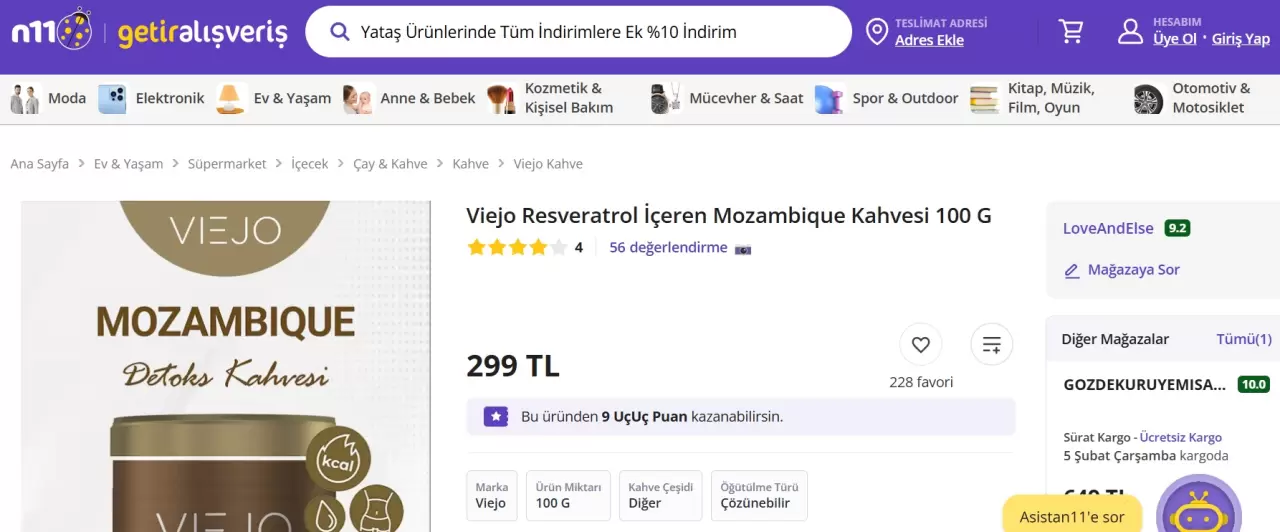Open the 56 değerlendirme reviews link
Viewport: 1280px width, 532px height.
coord(668,247)
